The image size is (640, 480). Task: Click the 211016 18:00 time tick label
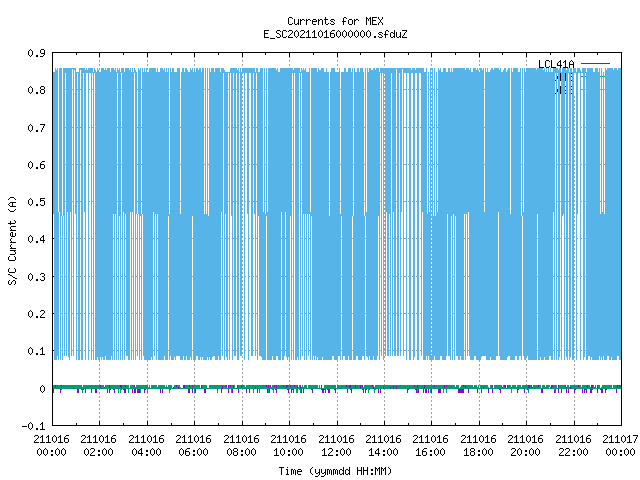pyautogui.click(x=478, y=445)
